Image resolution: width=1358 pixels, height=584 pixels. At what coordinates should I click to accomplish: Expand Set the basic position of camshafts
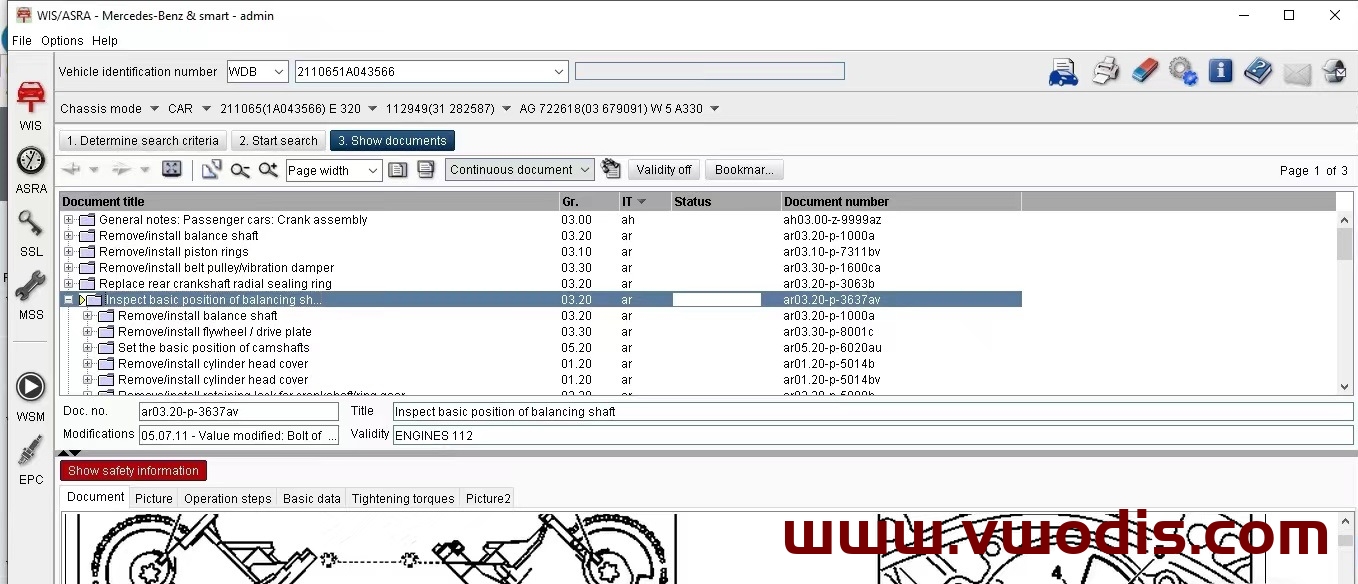[88, 348]
